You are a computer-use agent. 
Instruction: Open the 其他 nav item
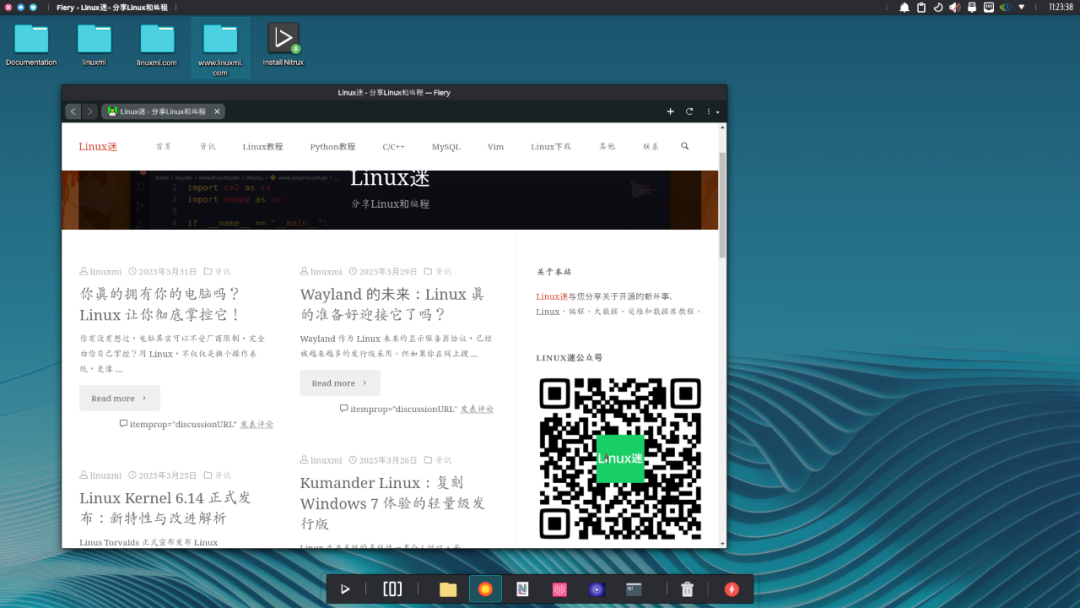coord(607,147)
